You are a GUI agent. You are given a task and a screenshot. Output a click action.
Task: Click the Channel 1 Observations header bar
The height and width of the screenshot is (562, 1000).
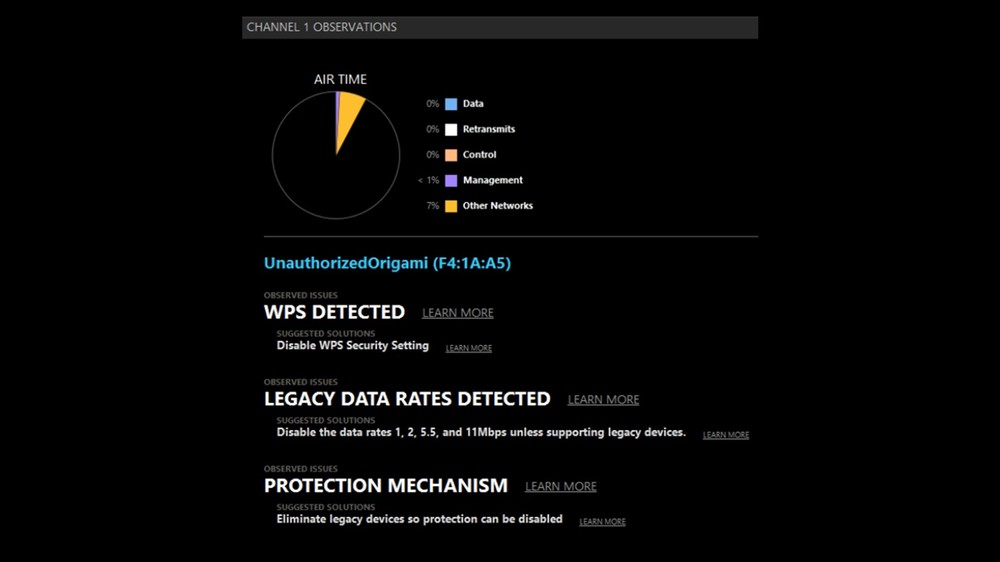pyautogui.click(x=500, y=27)
